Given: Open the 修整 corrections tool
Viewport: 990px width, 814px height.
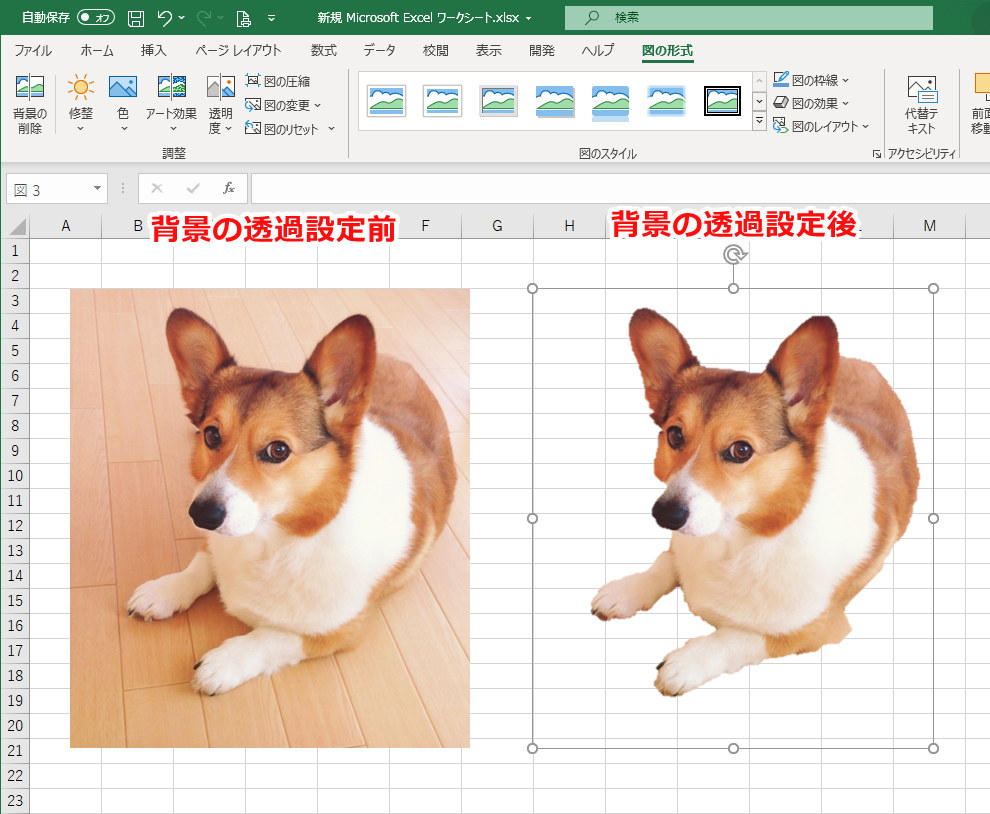Looking at the screenshot, I should pos(80,104).
